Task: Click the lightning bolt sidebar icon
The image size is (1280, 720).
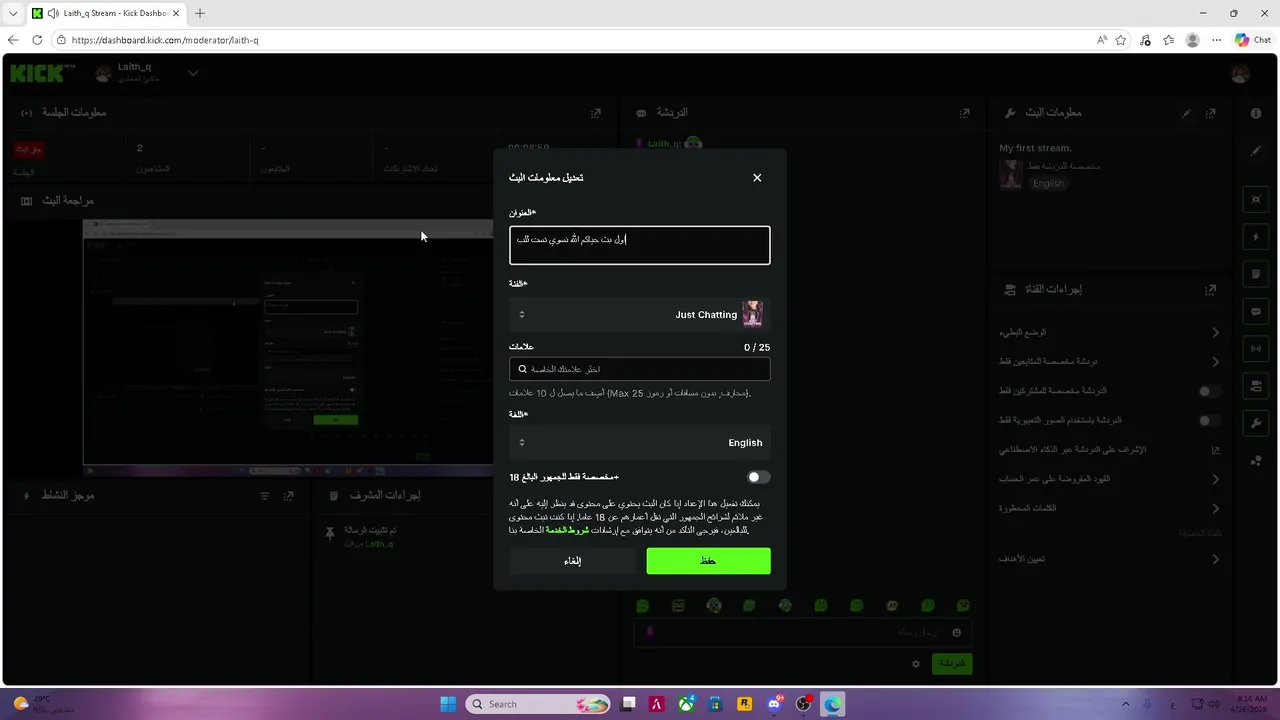Action: point(1256,237)
